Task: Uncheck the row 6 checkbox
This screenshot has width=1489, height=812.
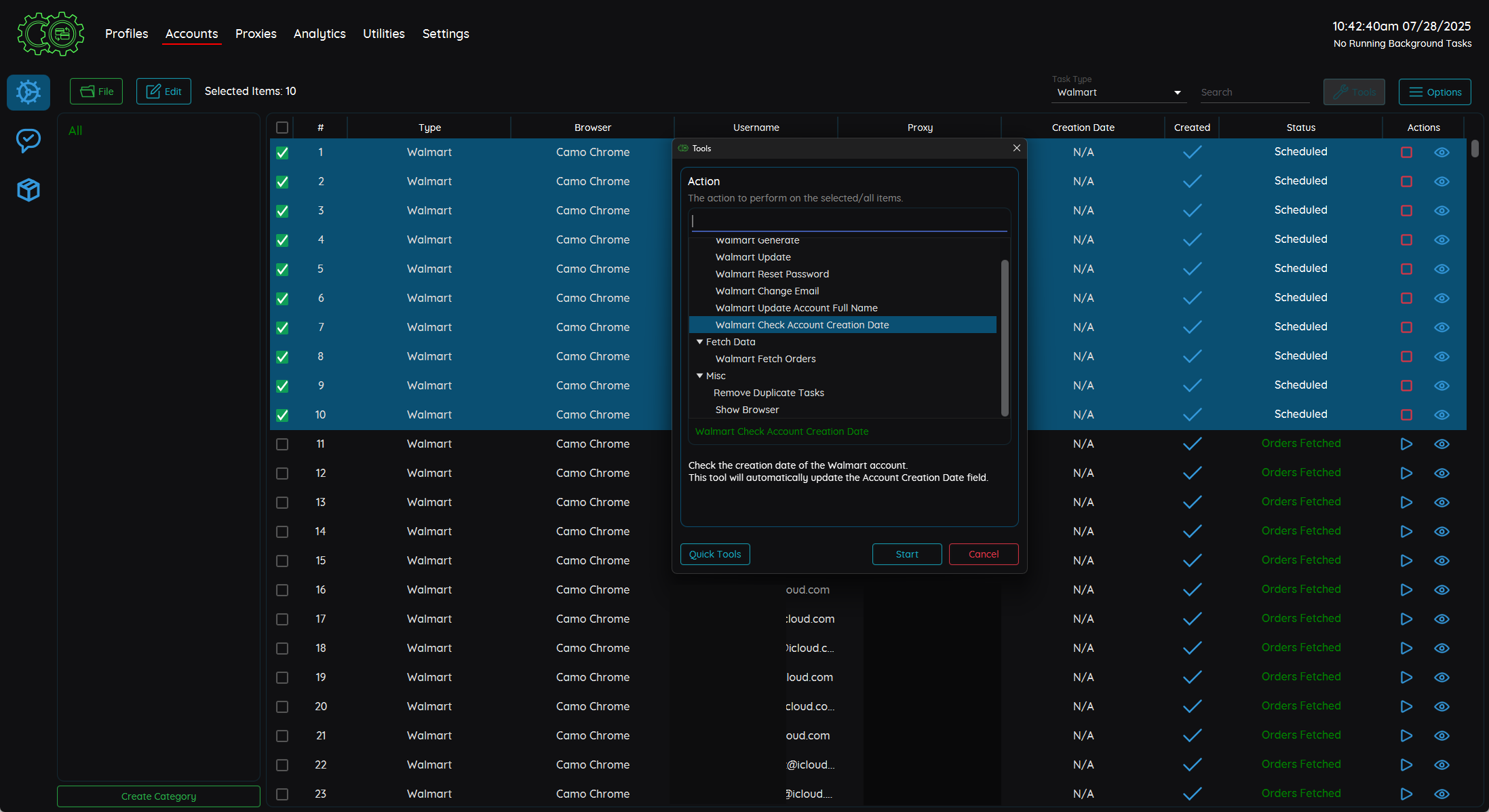Action: pos(282,298)
